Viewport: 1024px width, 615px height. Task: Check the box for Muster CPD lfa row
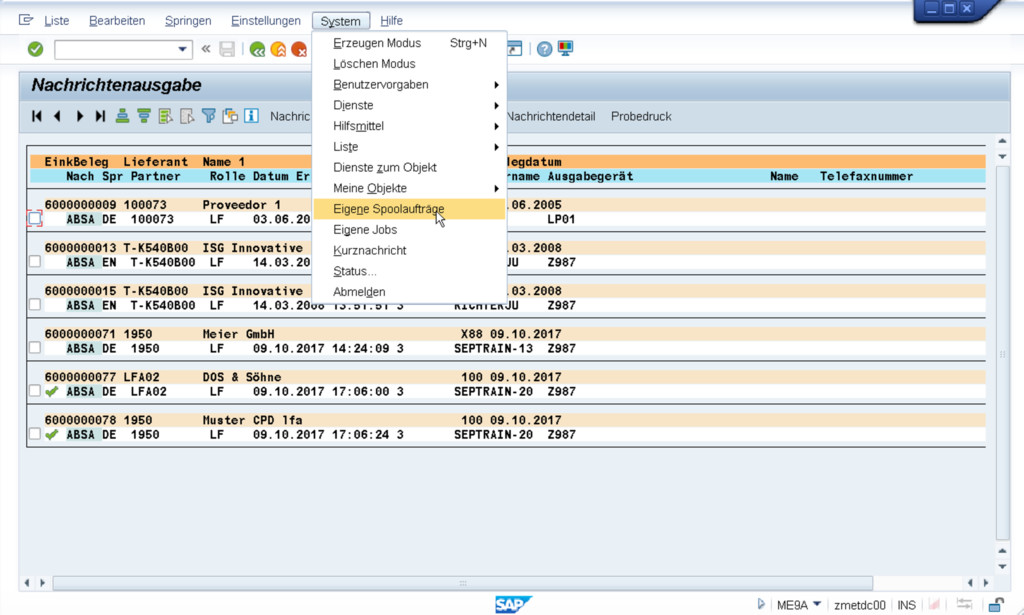tap(35, 435)
